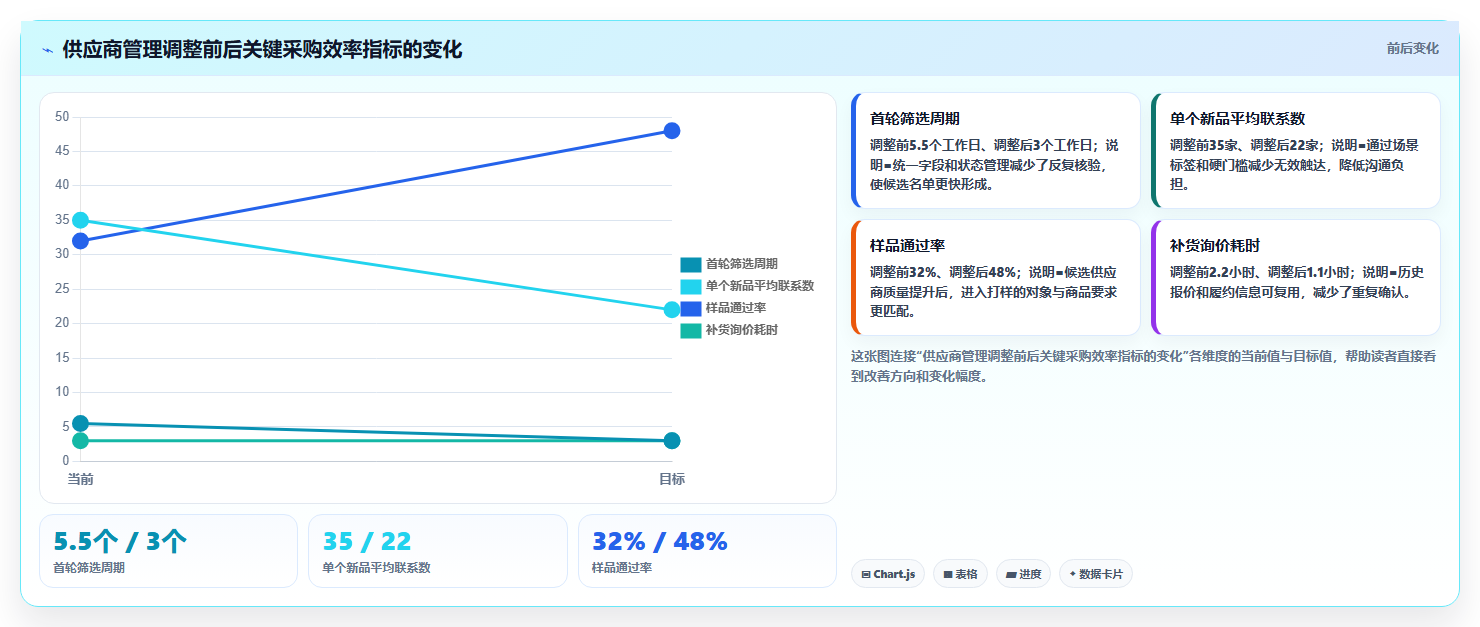The image size is (1480, 627).
Task: Click the 当前 x-axis label
Action: (81, 480)
